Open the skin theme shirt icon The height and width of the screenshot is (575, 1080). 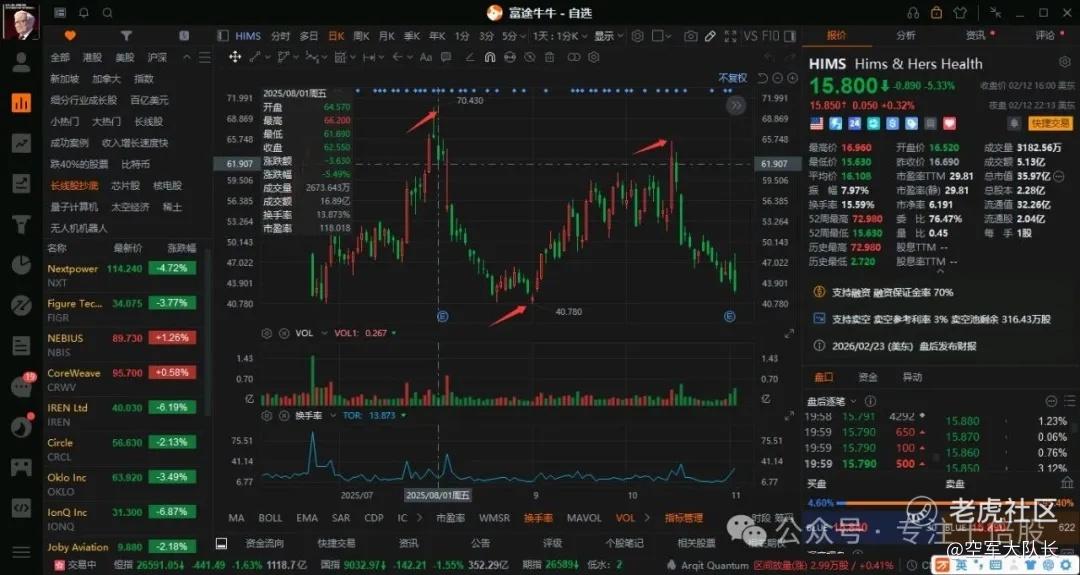pos(960,12)
